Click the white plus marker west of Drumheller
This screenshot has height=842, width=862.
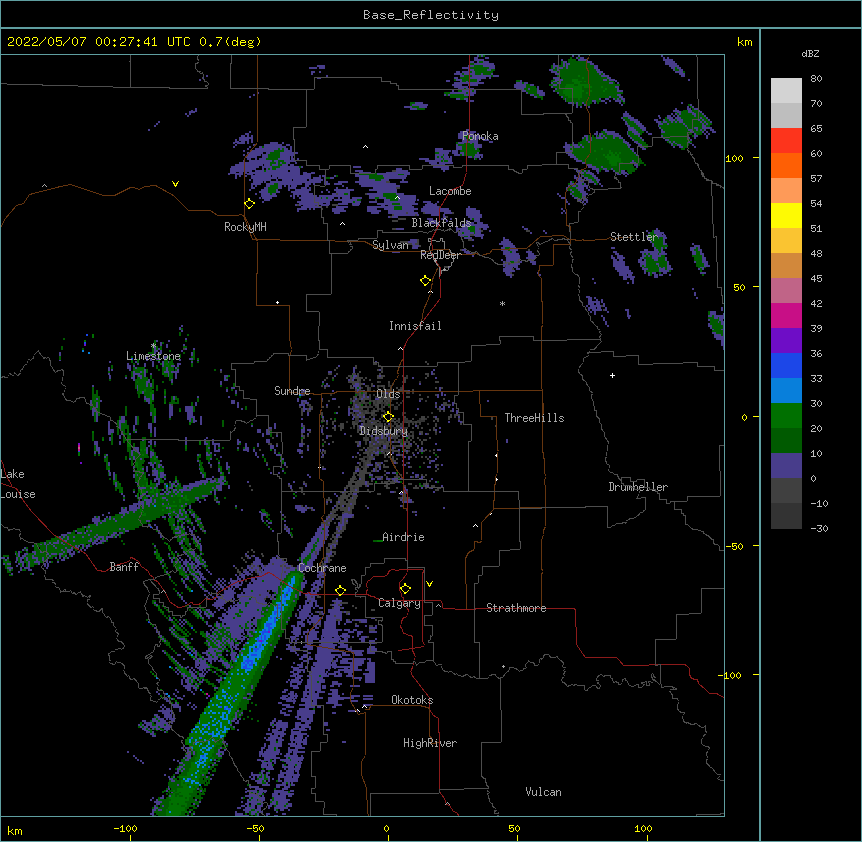coord(612,375)
